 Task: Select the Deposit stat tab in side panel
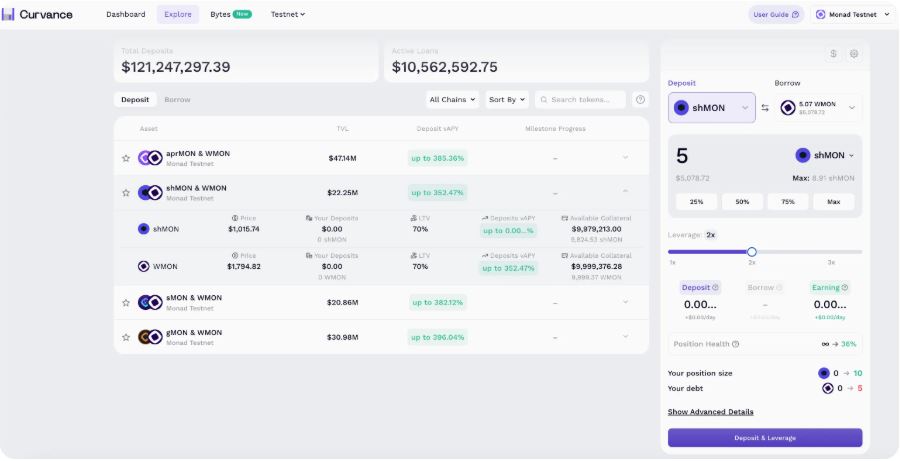(x=700, y=288)
